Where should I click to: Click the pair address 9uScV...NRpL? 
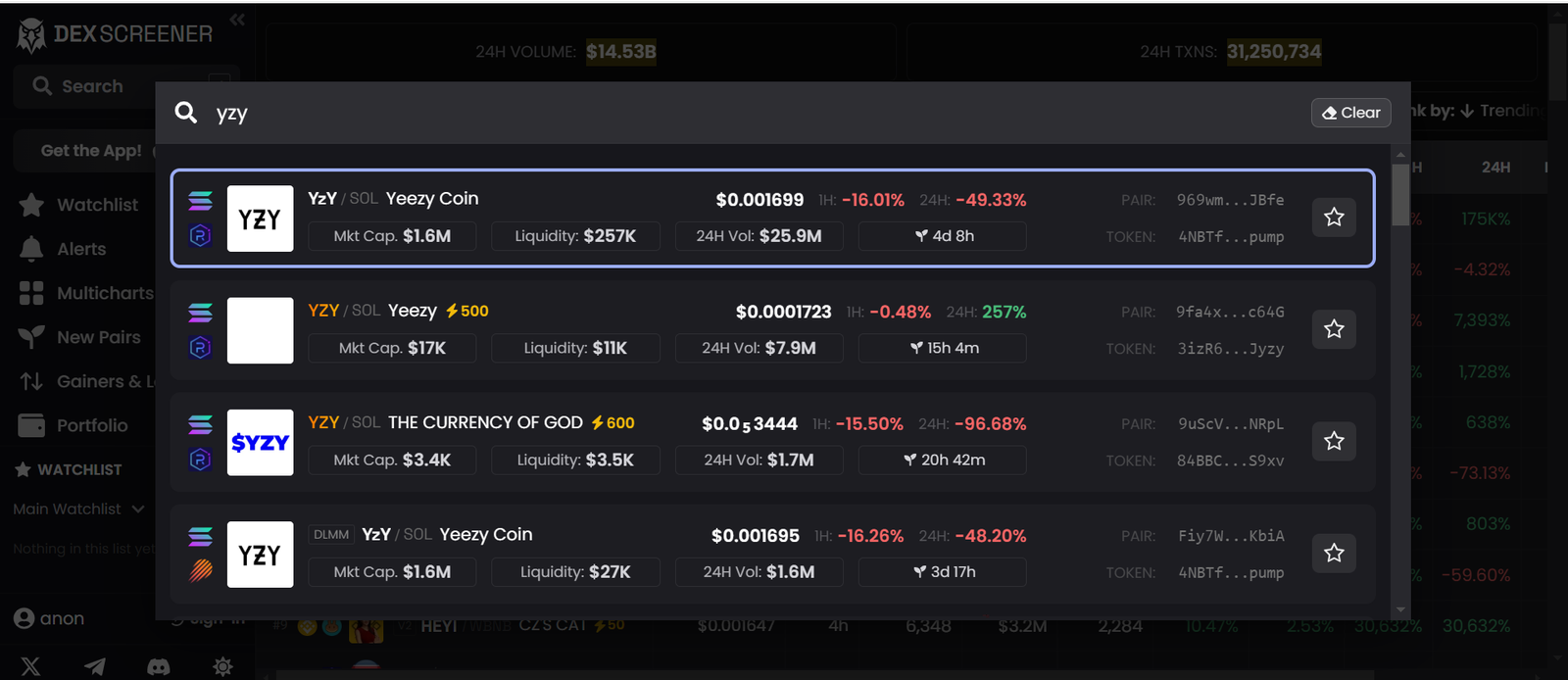tap(1230, 424)
